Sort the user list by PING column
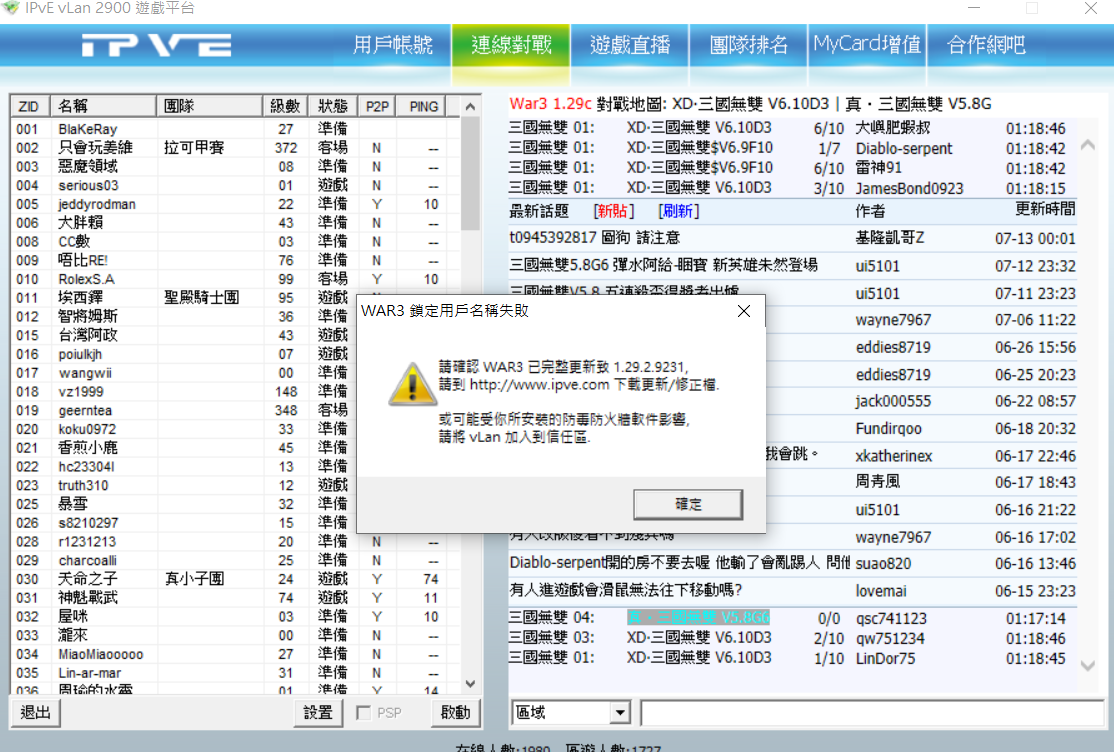Image resolution: width=1114 pixels, height=752 pixels. (423, 106)
